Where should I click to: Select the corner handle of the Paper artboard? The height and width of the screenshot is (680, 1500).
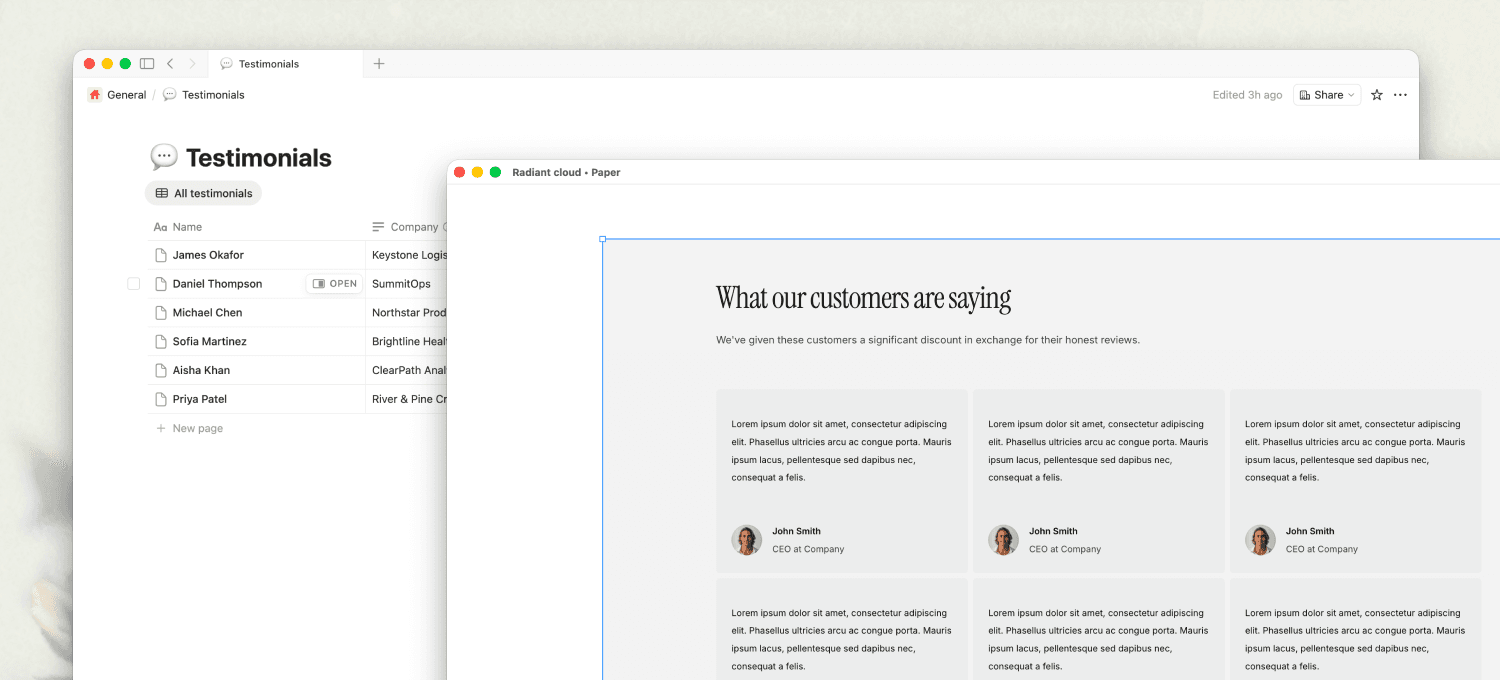(602, 239)
